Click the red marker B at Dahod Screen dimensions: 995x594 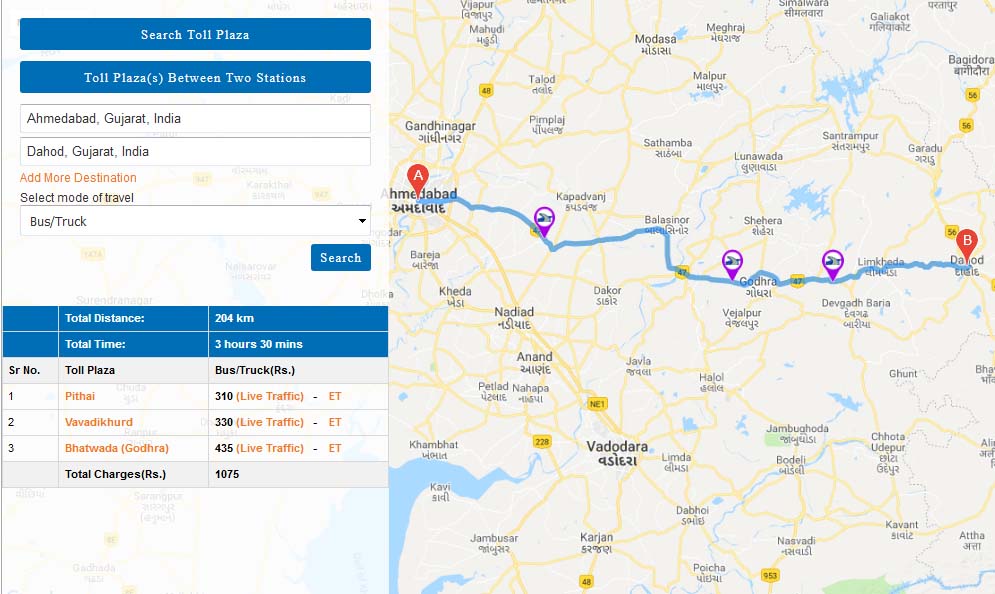point(966,243)
